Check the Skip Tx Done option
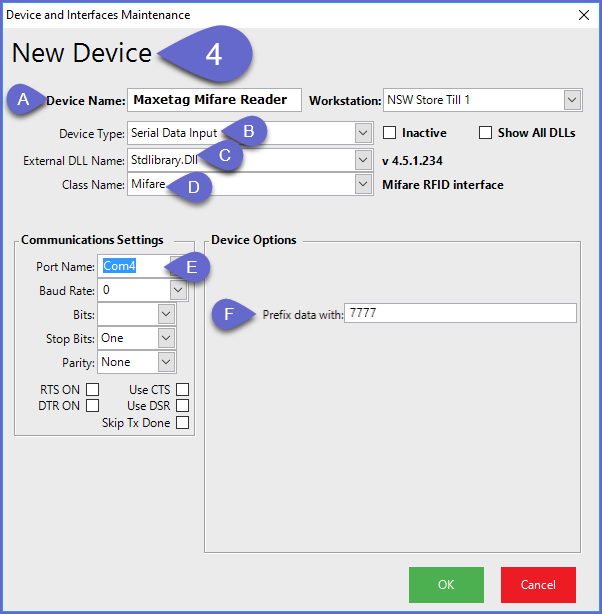The image size is (602, 614). click(182, 423)
